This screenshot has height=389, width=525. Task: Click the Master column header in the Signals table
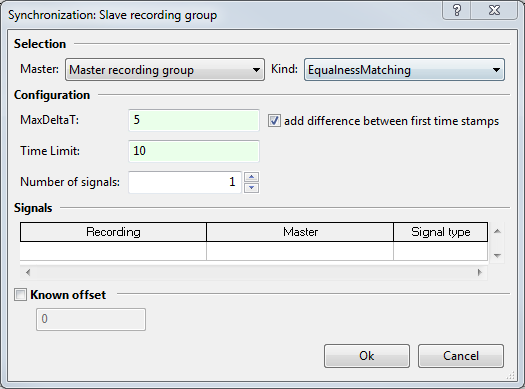click(300, 232)
